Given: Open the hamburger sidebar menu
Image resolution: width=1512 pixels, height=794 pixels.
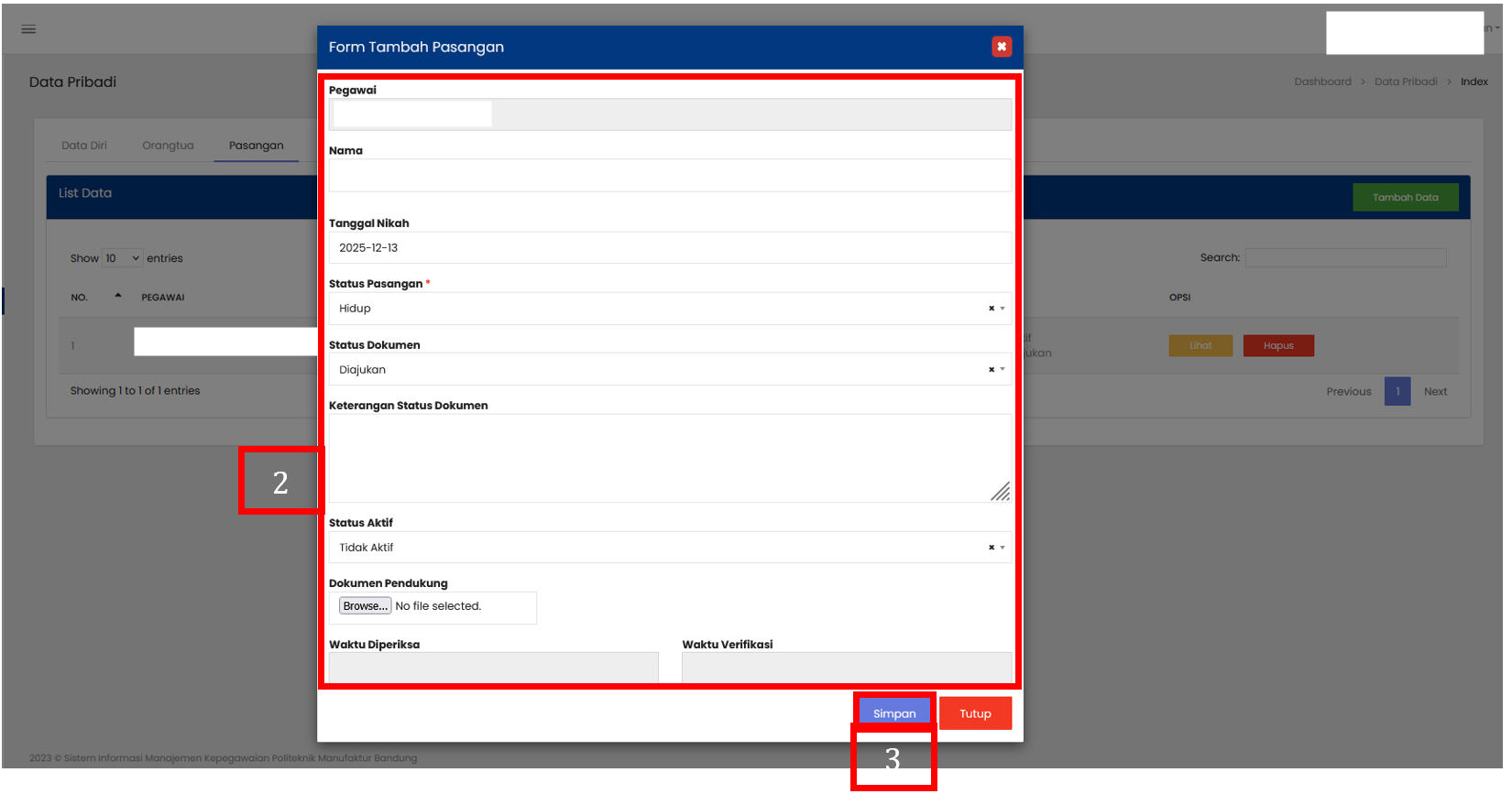Looking at the screenshot, I should tap(28, 29).
